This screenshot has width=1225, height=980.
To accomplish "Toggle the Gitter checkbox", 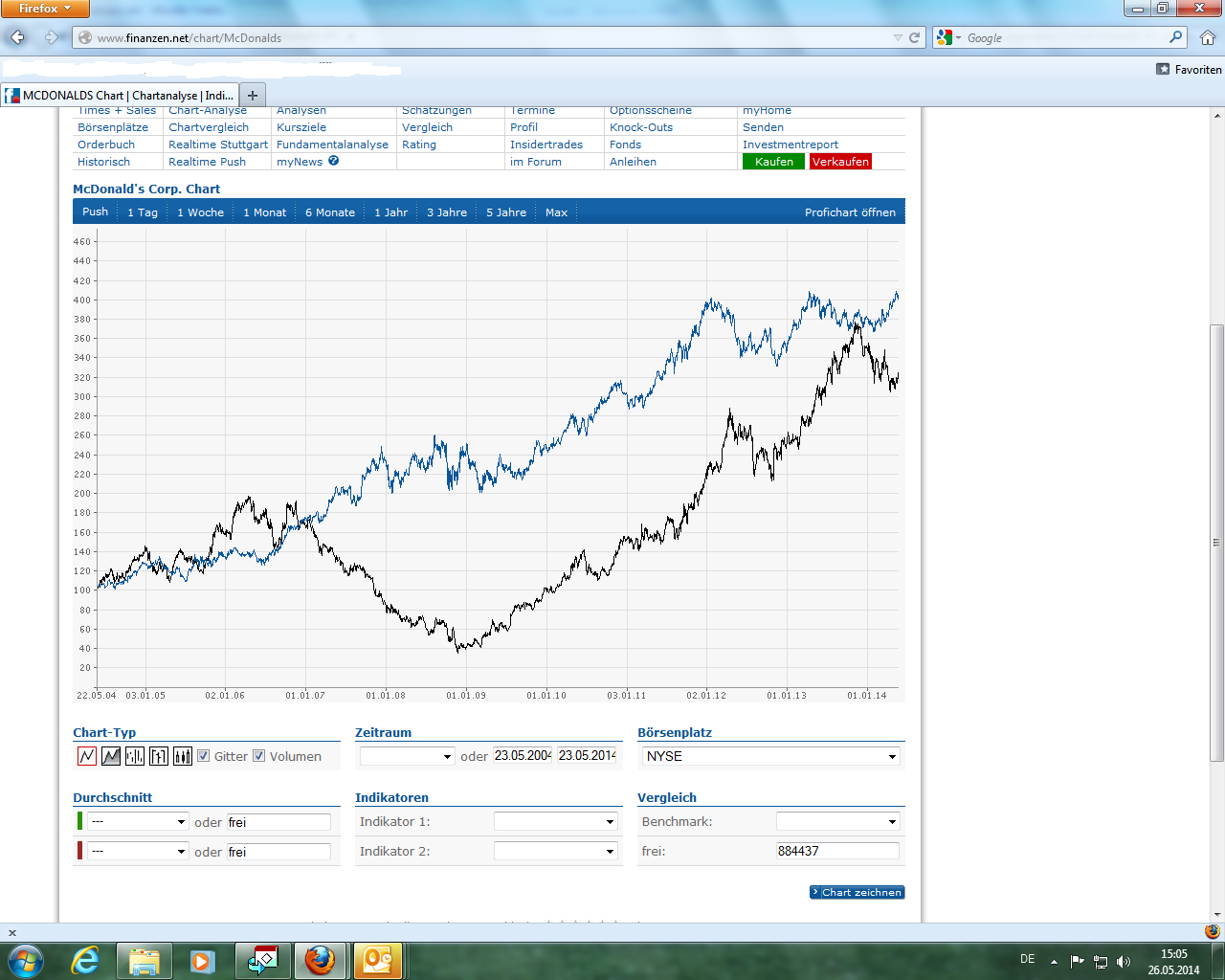I will (203, 756).
